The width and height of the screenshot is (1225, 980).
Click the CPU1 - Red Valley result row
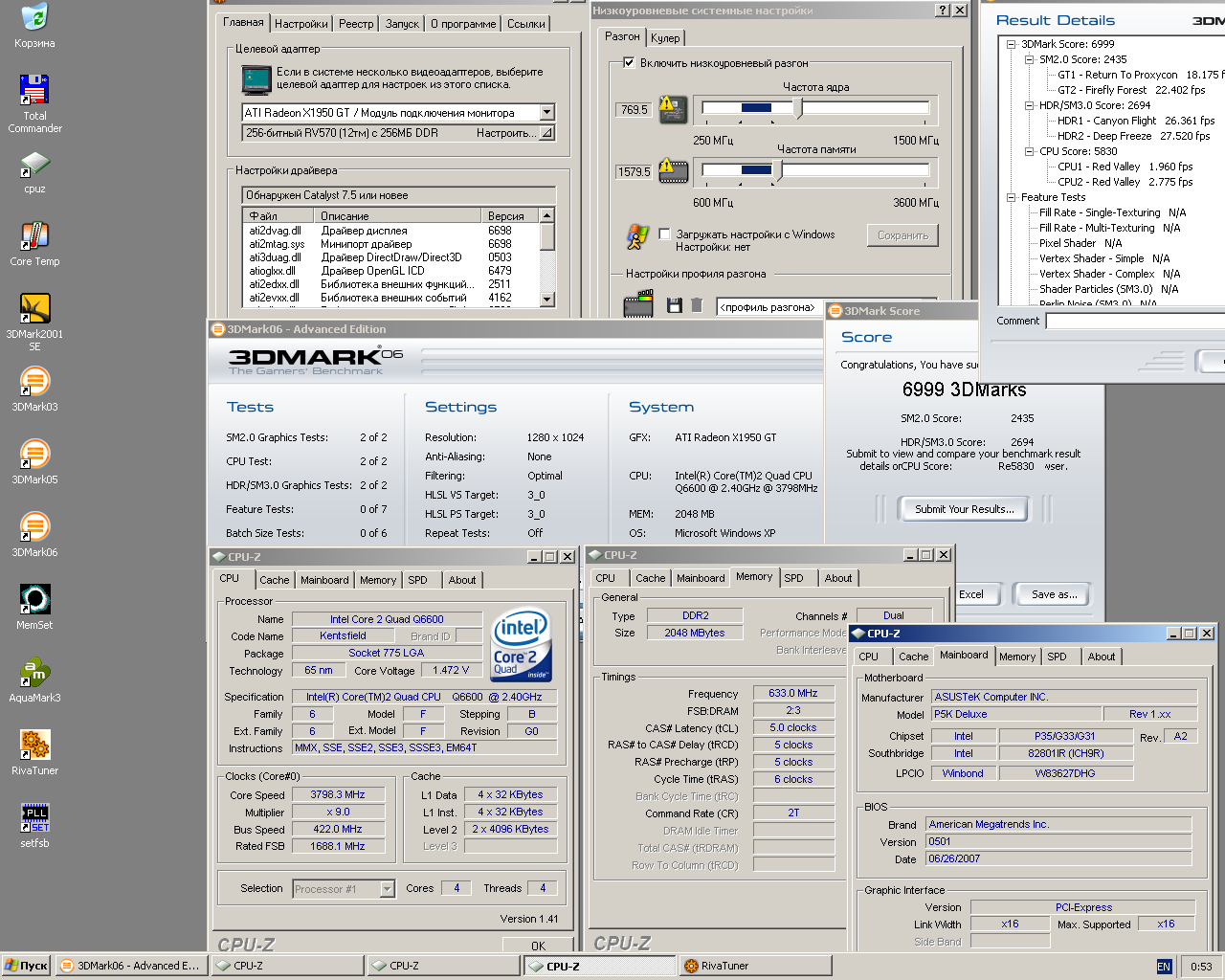(1125, 167)
